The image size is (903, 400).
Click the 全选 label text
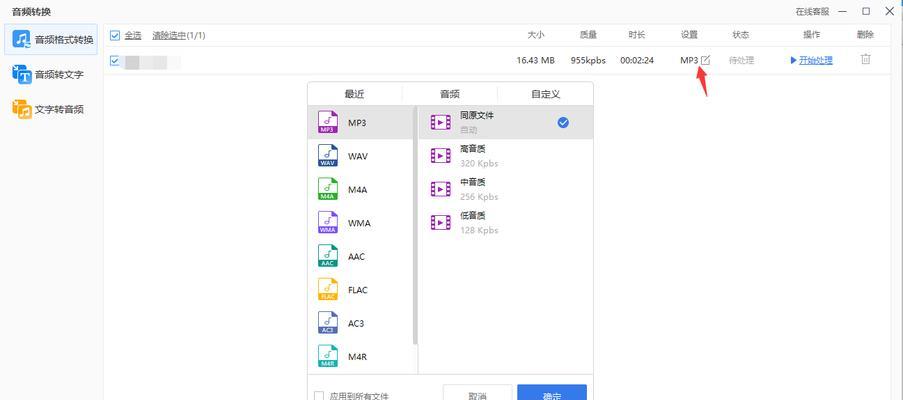[x=132, y=35]
